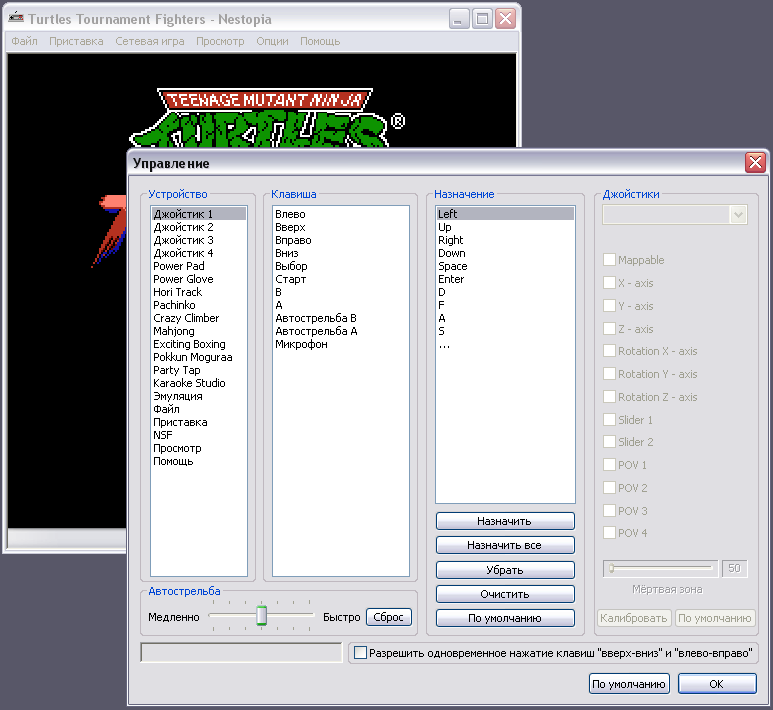Enable simultaneous up-down and left-right key presses checkbox
Image resolution: width=773 pixels, height=710 pixels.
pos(360,653)
